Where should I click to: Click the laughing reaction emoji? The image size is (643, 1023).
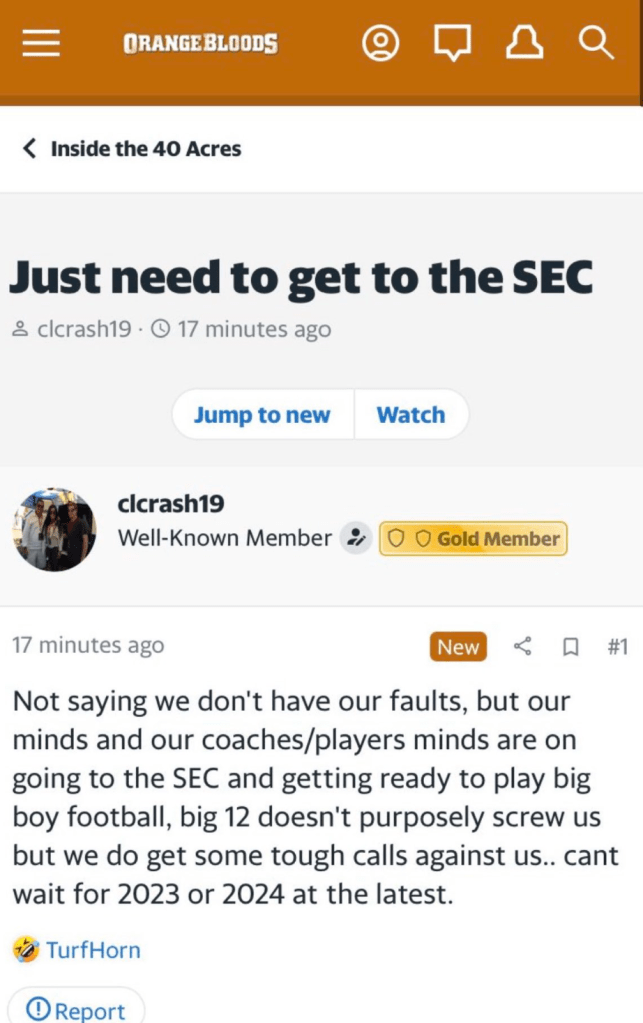coord(25,949)
